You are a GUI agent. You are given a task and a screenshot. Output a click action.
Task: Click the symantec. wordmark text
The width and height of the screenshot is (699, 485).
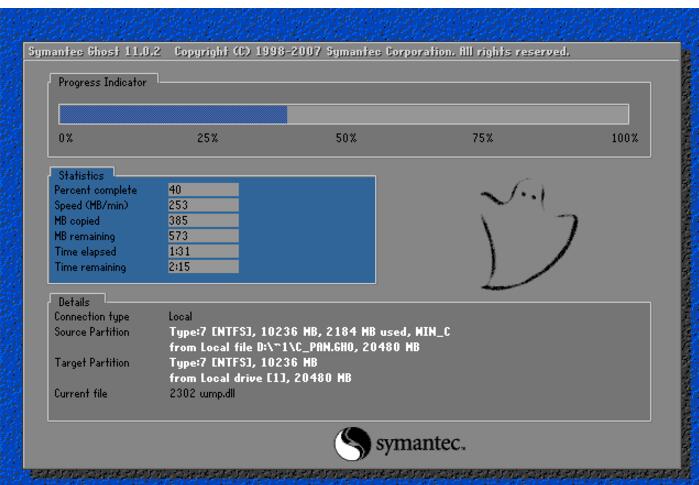point(420,444)
